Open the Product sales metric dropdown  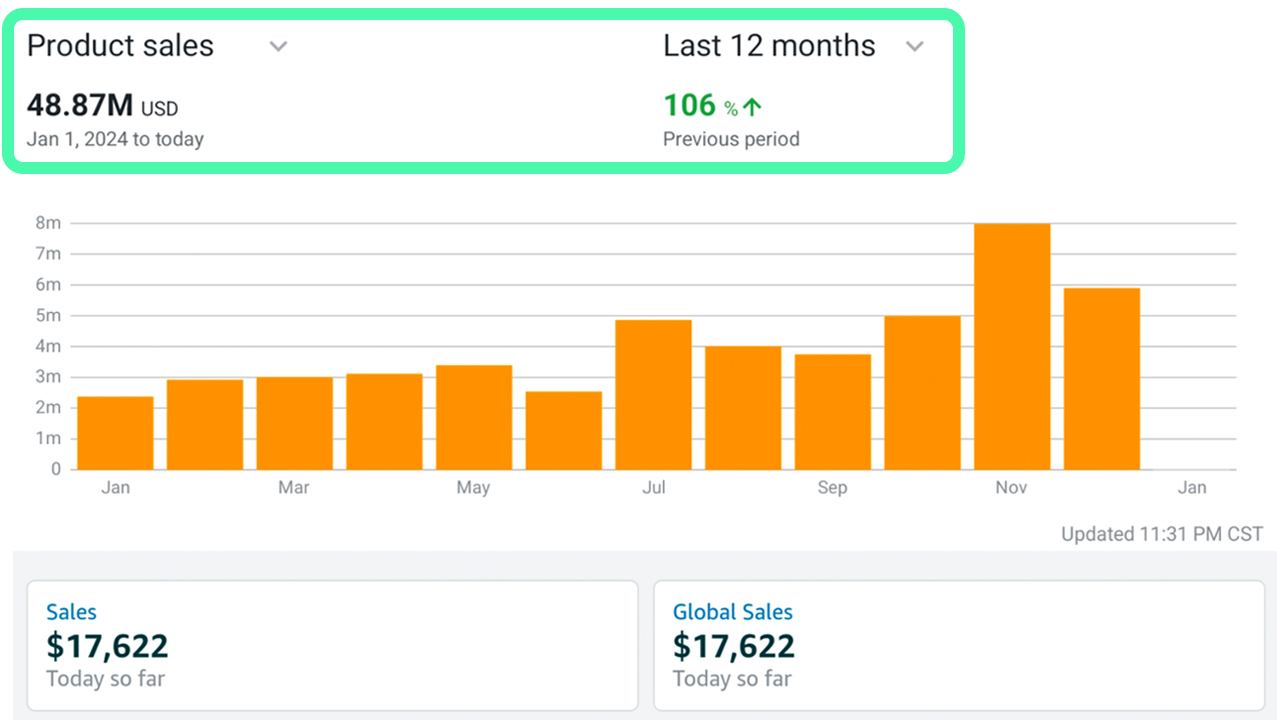(x=277, y=46)
